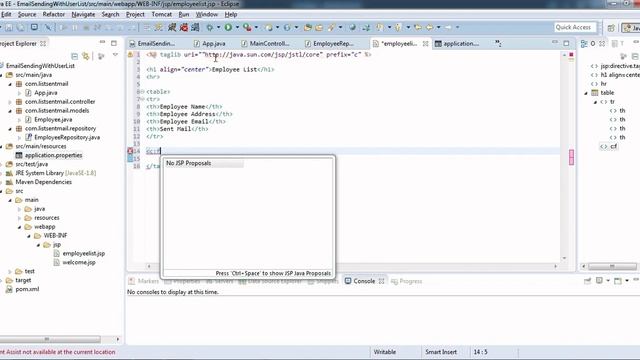Restart Tomcat using the third cat icon

[196, 27]
